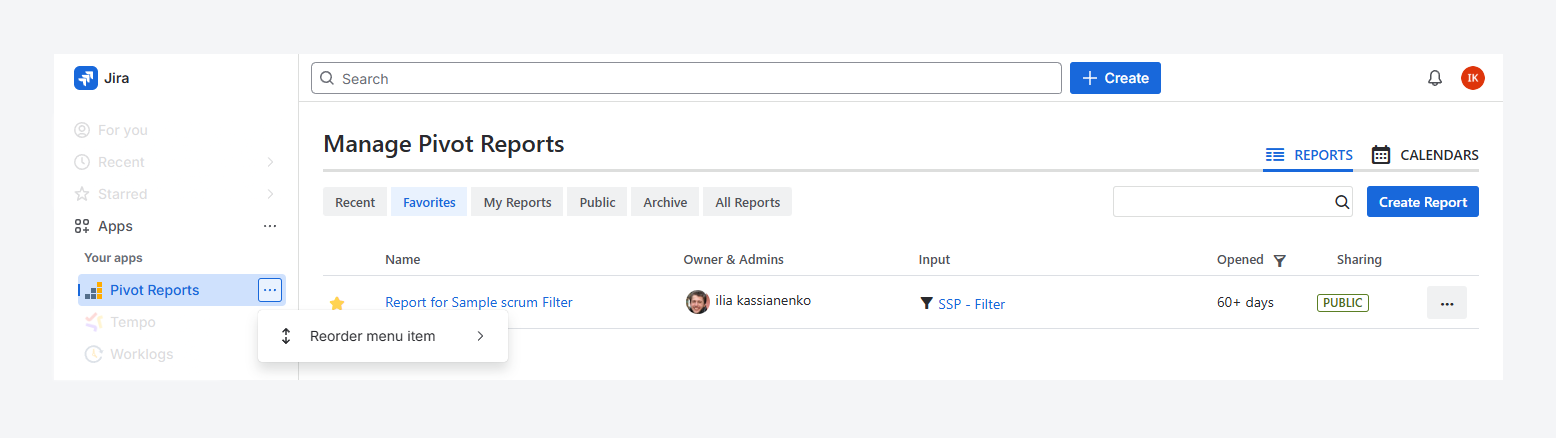Click the calendar icon beside CALENDARS
Image resolution: width=1556 pixels, height=438 pixels.
1381,155
